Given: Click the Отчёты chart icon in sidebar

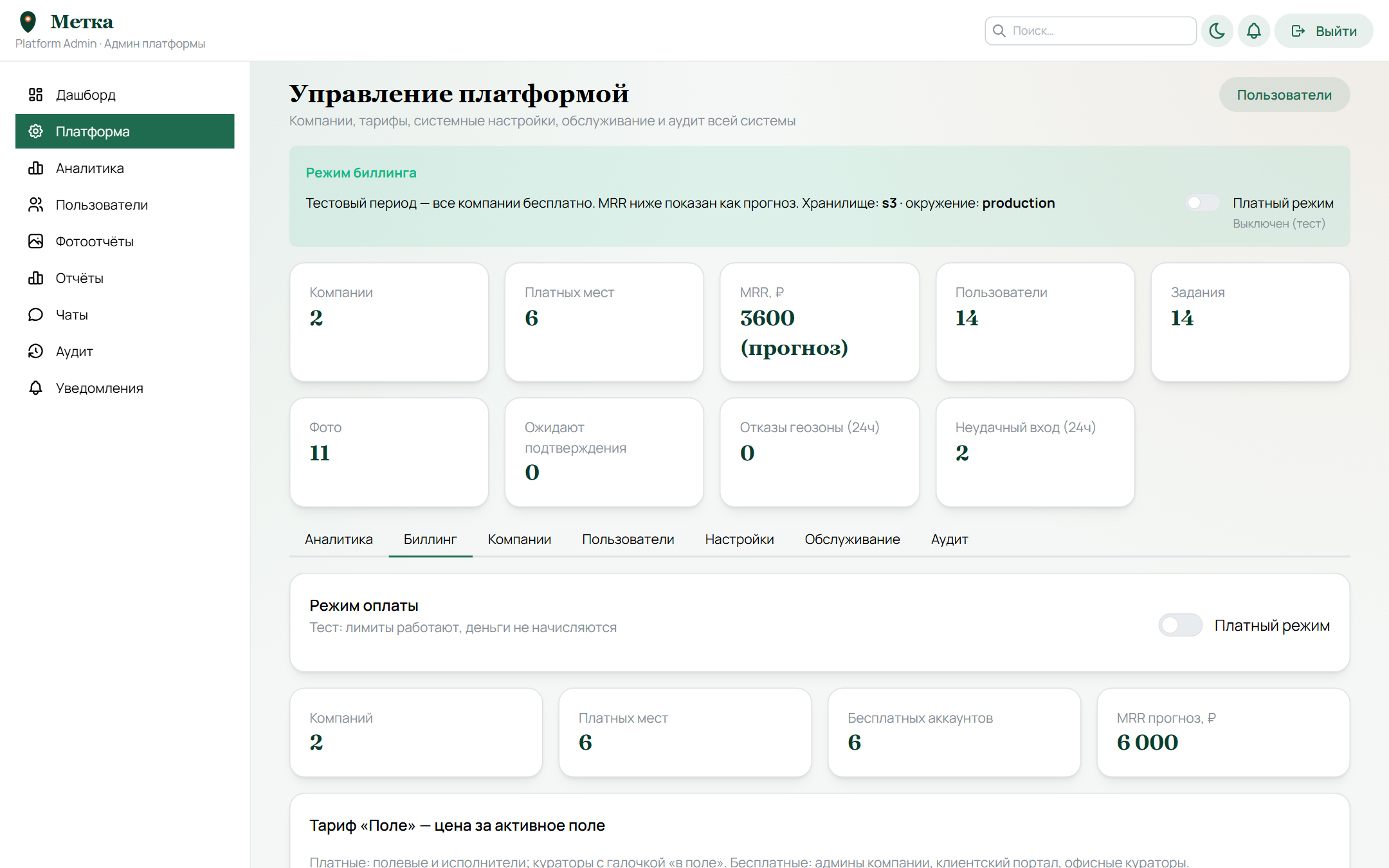Looking at the screenshot, I should (35, 278).
